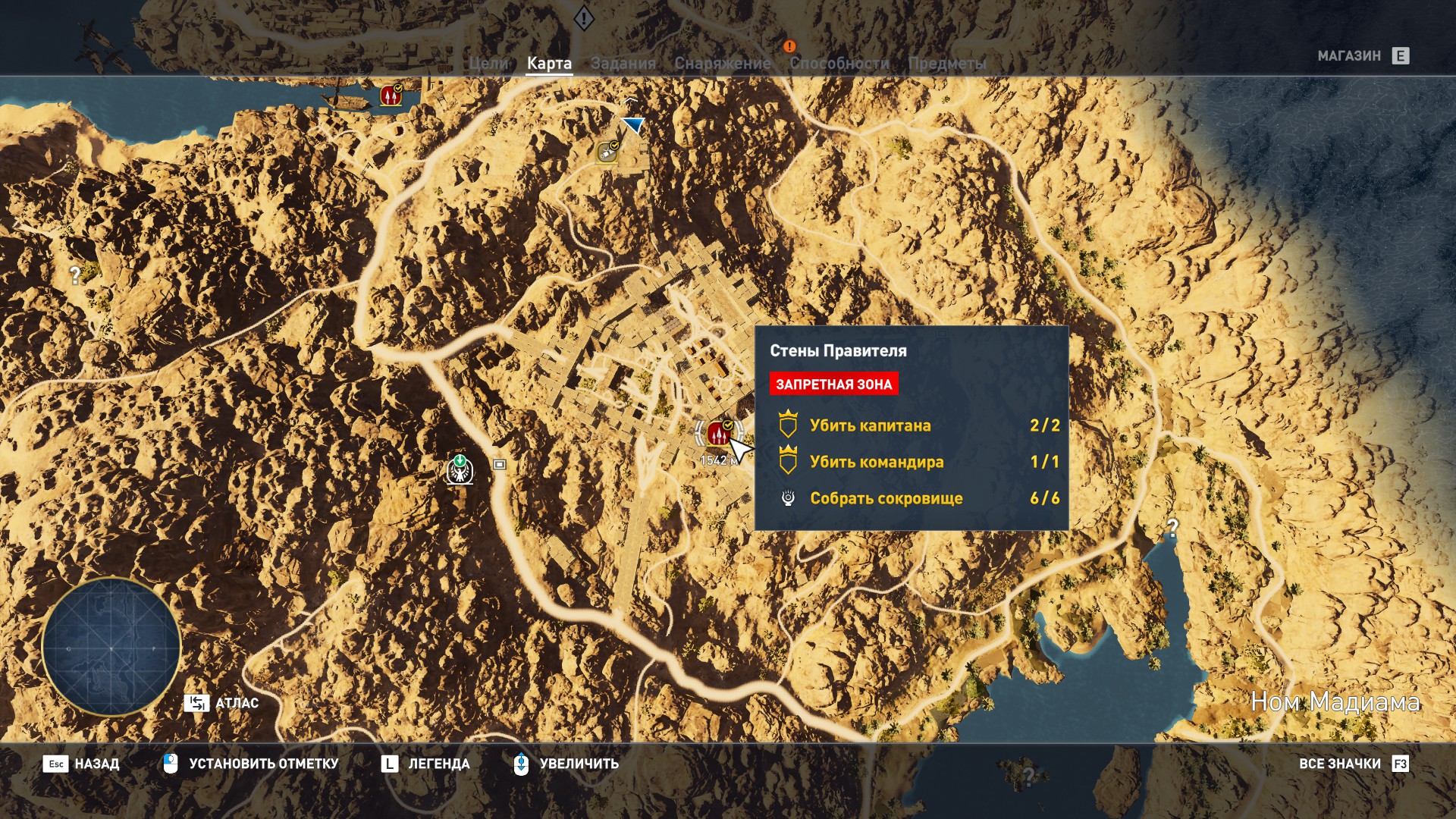Image resolution: width=1456 pixels, height=819 pixels.
Task: Select the highlighted fort icon showing 1542 m
Action: [x=718, y=433]
